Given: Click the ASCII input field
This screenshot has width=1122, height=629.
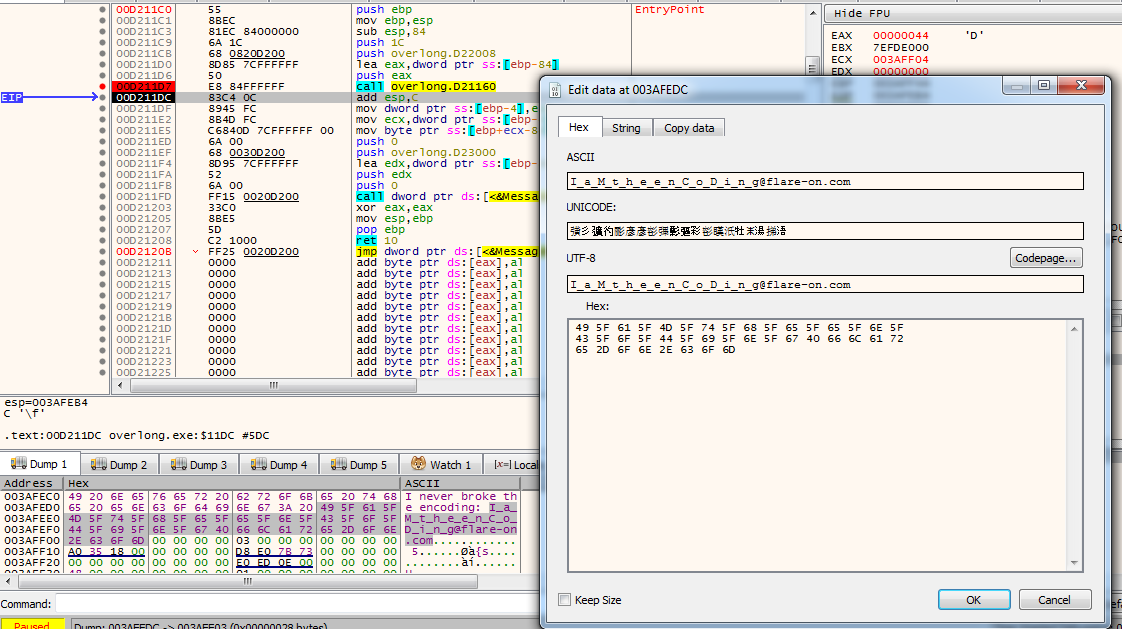Looking at the screenshot, I should point(825,182).
